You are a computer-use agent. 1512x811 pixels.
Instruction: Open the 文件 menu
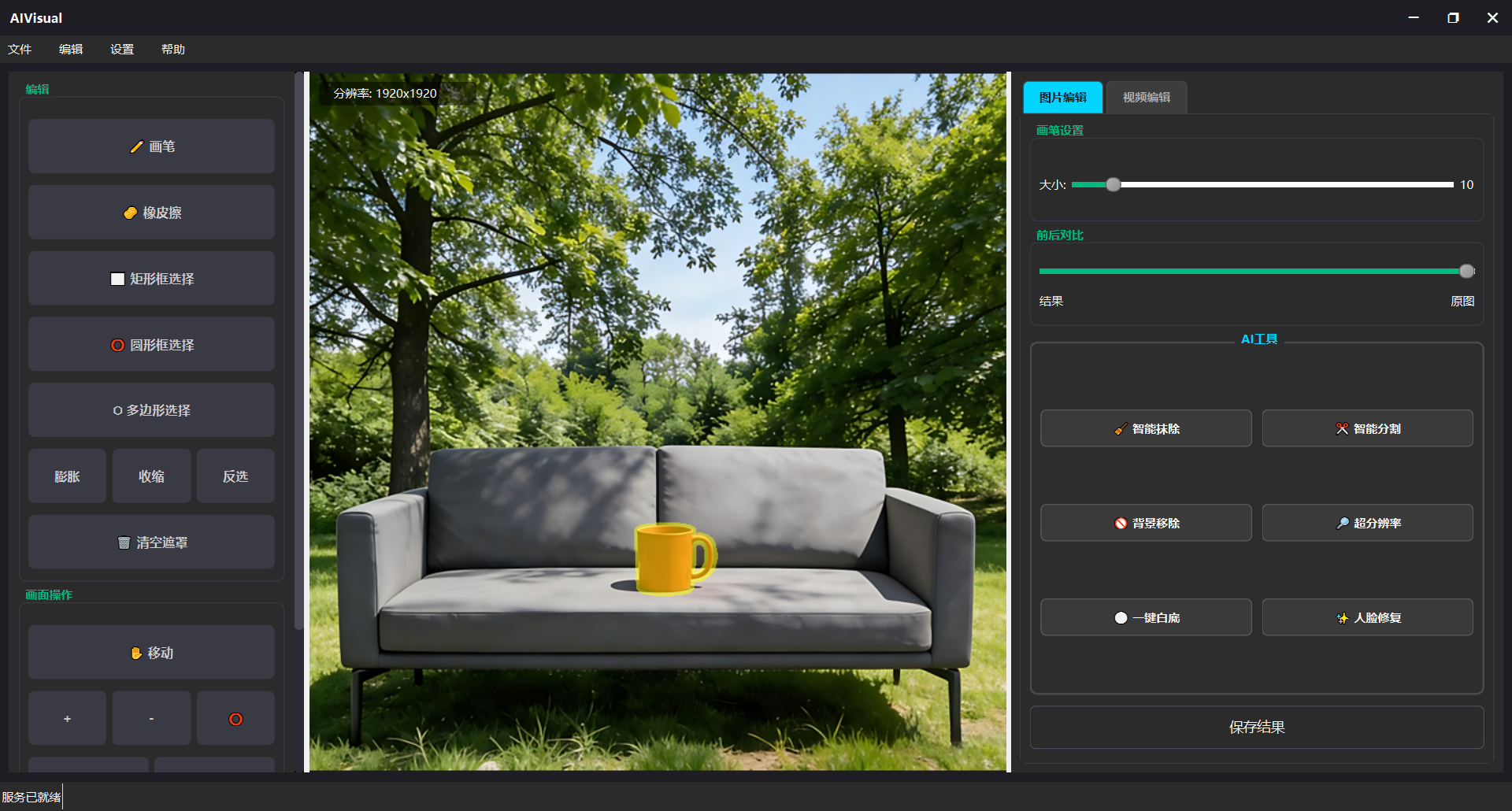point(20,50)
